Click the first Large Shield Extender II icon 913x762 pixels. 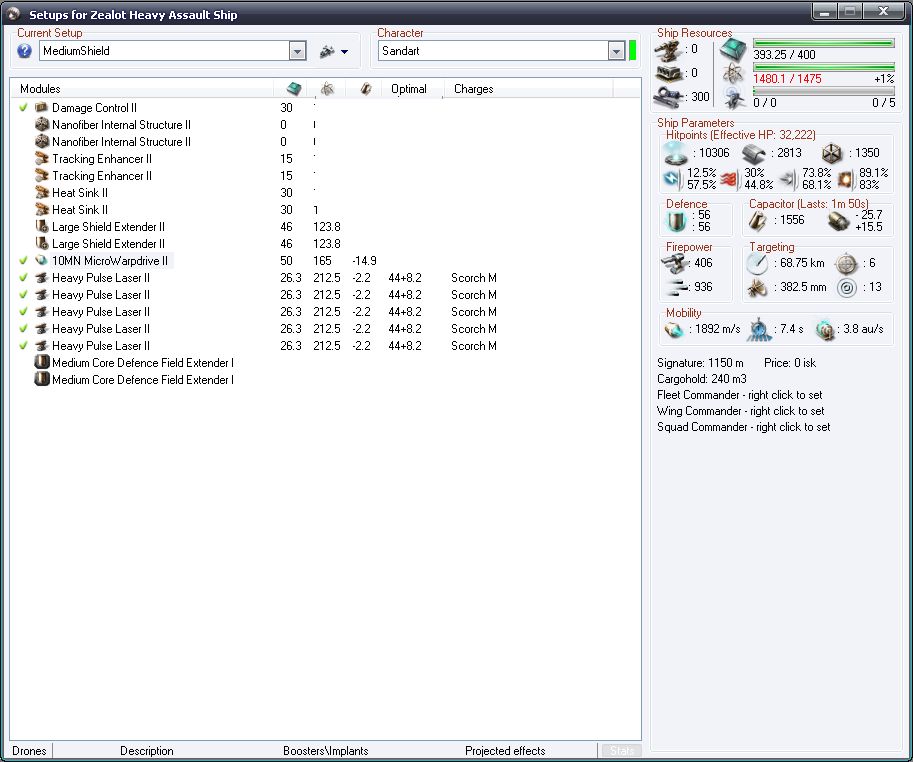tap(41, 226)
